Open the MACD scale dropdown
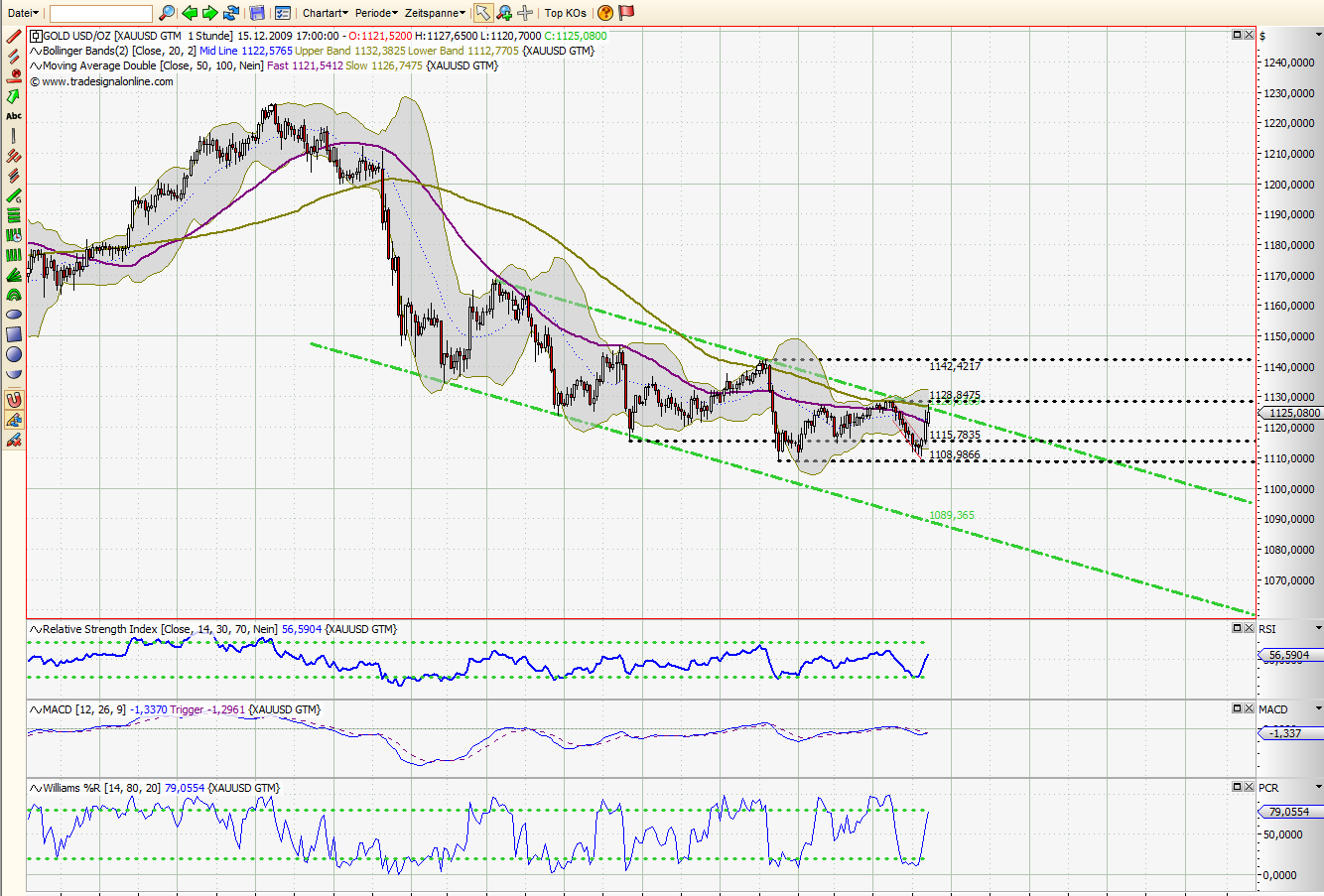Viewport: 1324px width, 896px height. click(x=1319, y=709)
